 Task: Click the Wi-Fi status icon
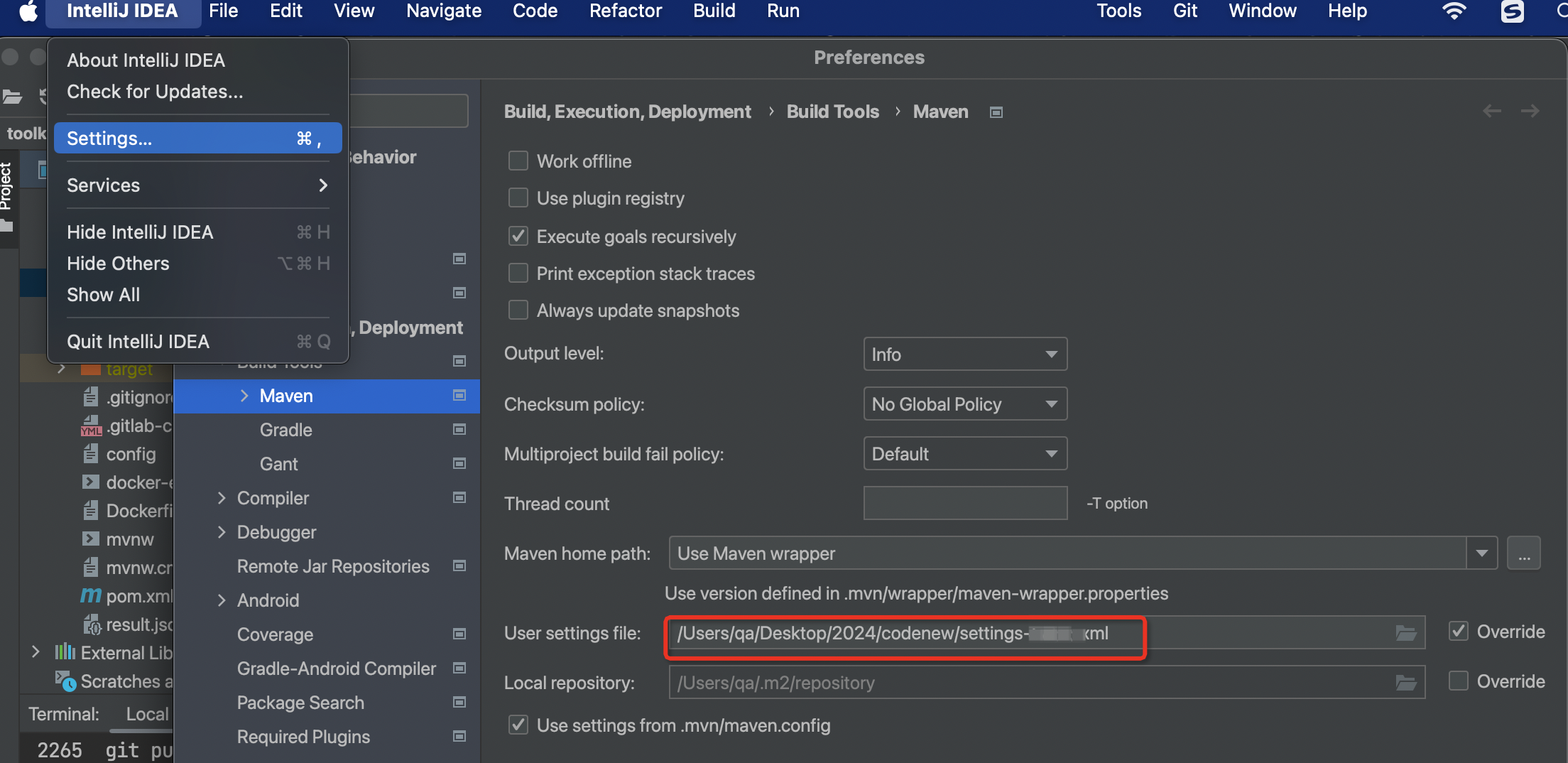1454,11
